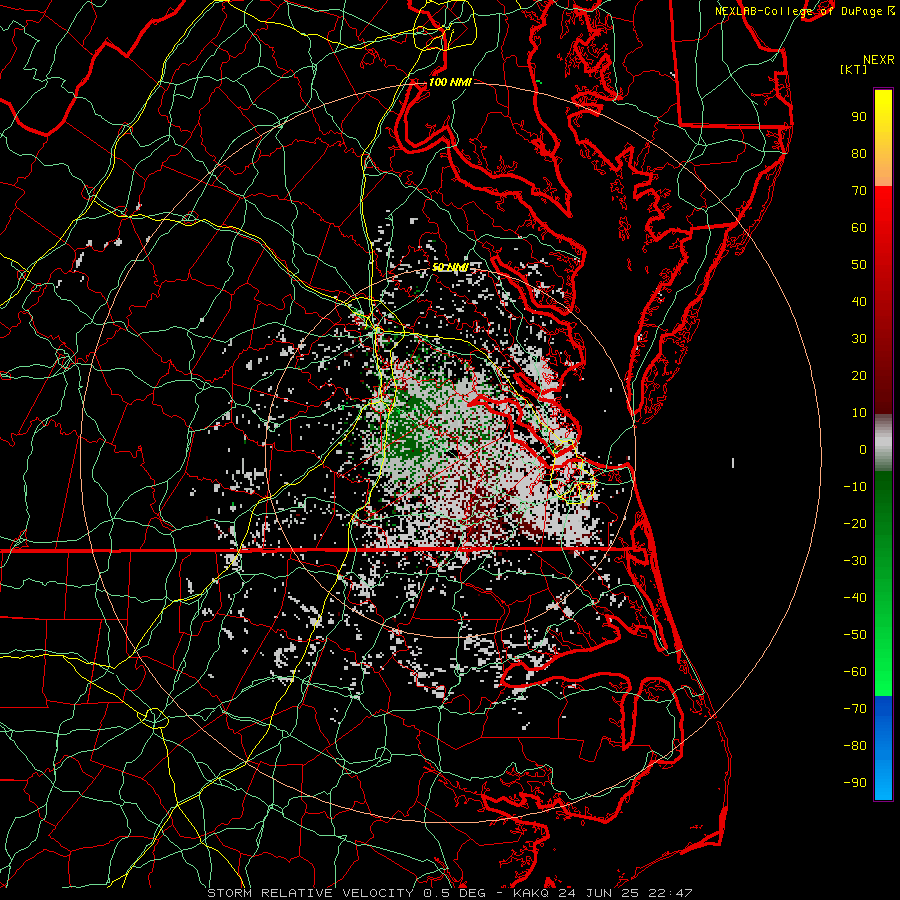Image resolution: width=900 pixels, height=900 pixels.
Task: Click the positive 10 scale value
Action: click(x=859, y=413)
